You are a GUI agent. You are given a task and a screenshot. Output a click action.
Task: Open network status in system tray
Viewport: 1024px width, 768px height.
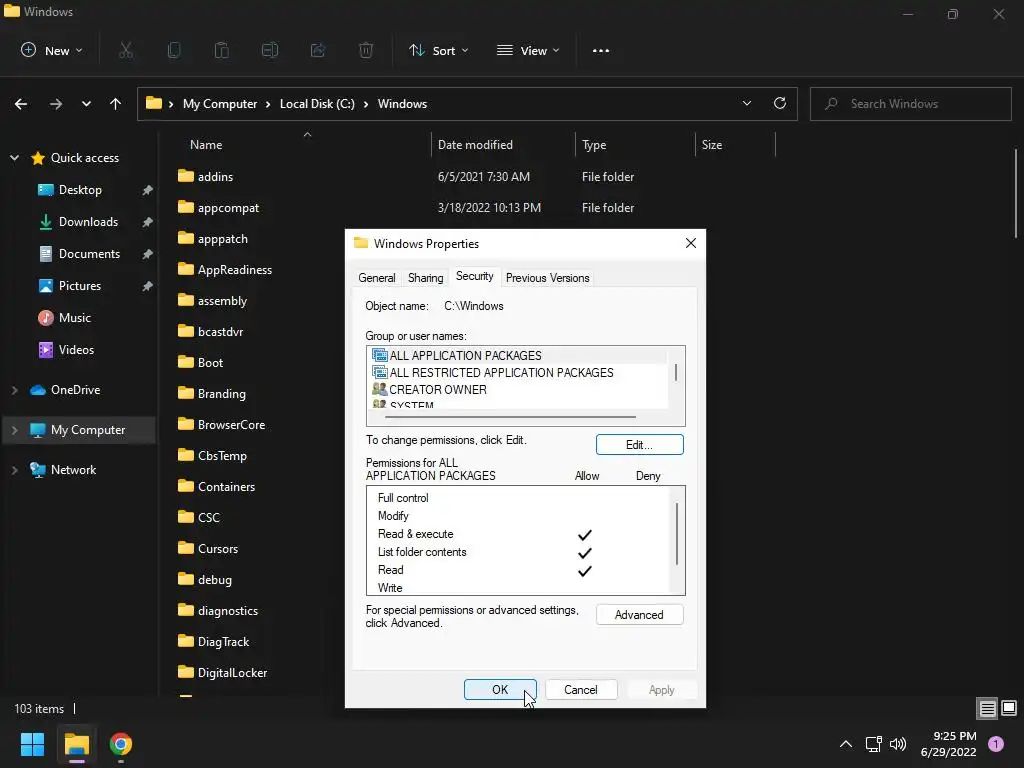point(873,744)
